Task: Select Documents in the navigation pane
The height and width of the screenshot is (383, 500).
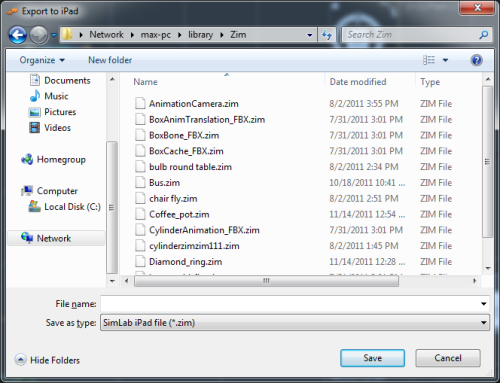Action: click(x=60, y=80)
